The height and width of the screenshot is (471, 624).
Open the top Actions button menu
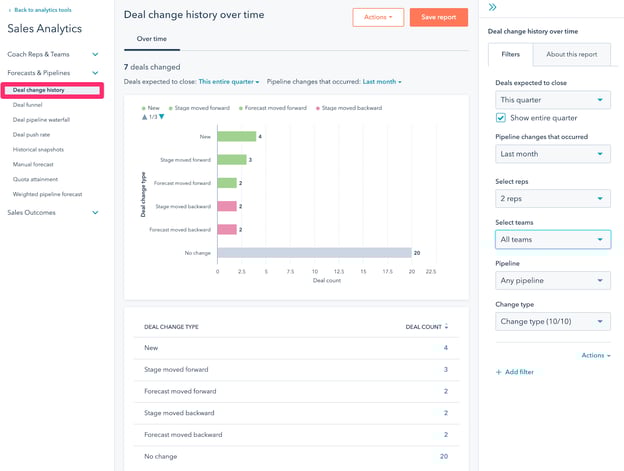[378, 17]
